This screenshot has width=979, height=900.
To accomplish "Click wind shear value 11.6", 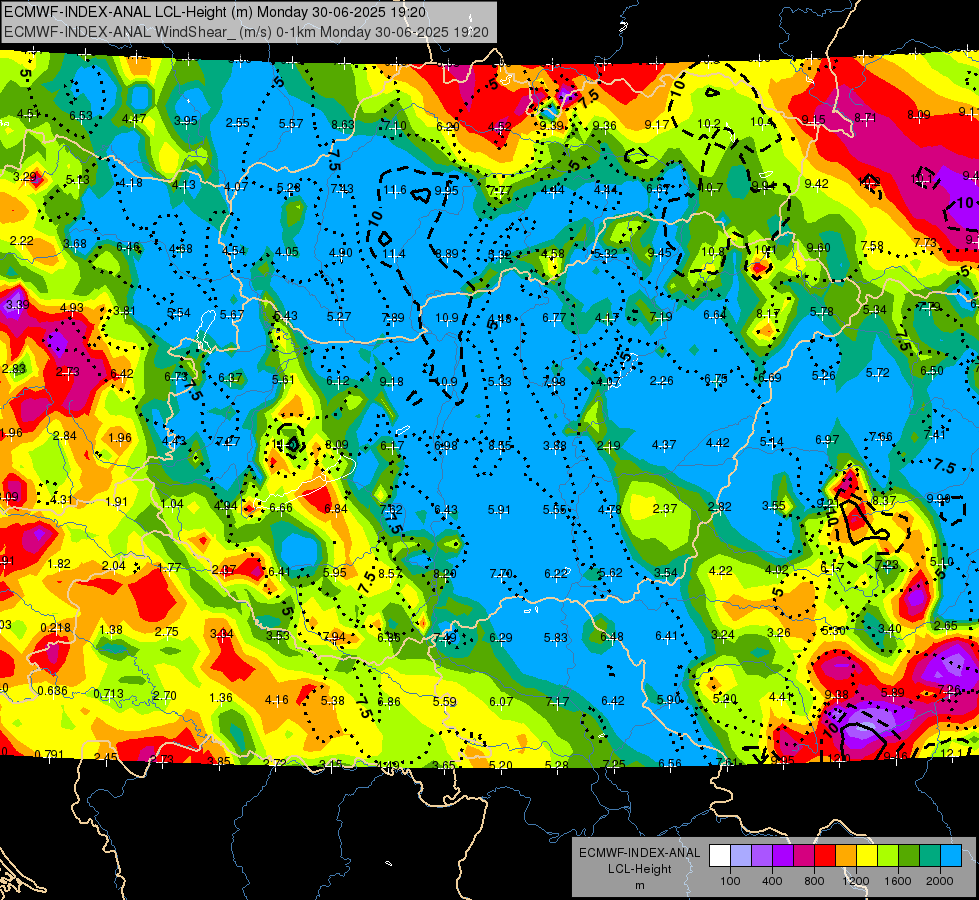I will [395, 190].
